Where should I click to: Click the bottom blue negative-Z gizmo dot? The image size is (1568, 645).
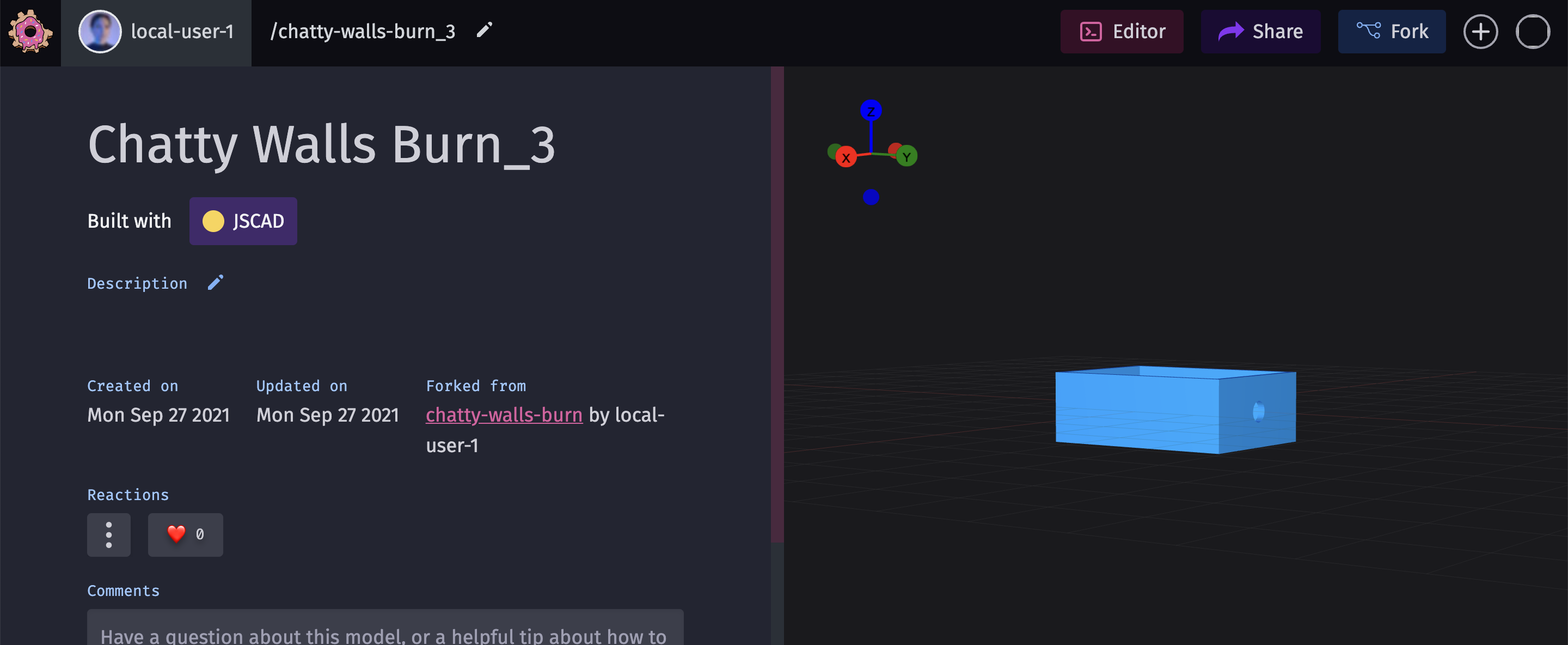(x=871, y=197)
